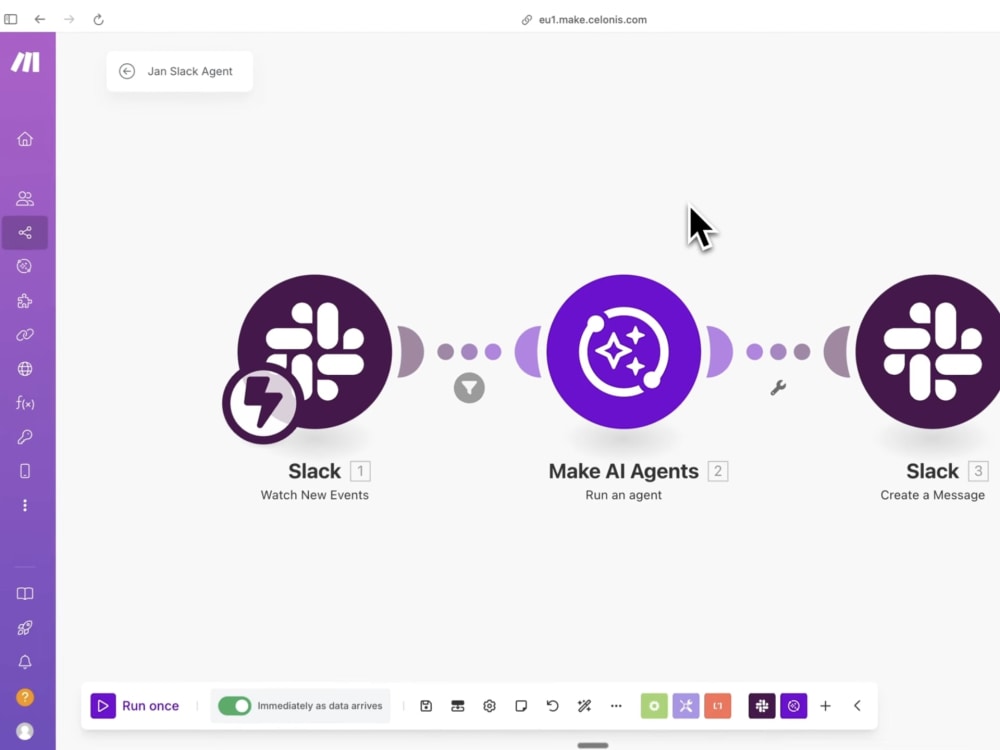1000x750 pixels.
Task: Open the AI Agents sidebar icon
Action: click(x=25, y=267)
